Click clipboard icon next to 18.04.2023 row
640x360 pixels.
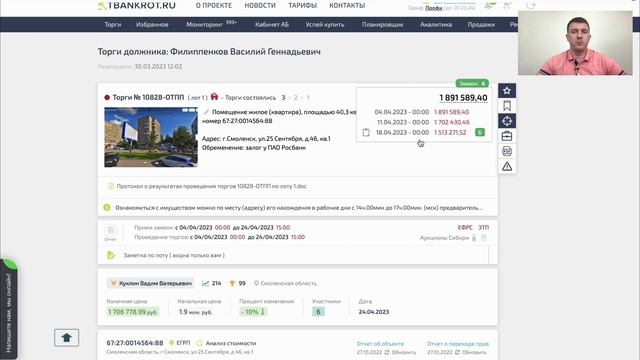click(366, 132)
